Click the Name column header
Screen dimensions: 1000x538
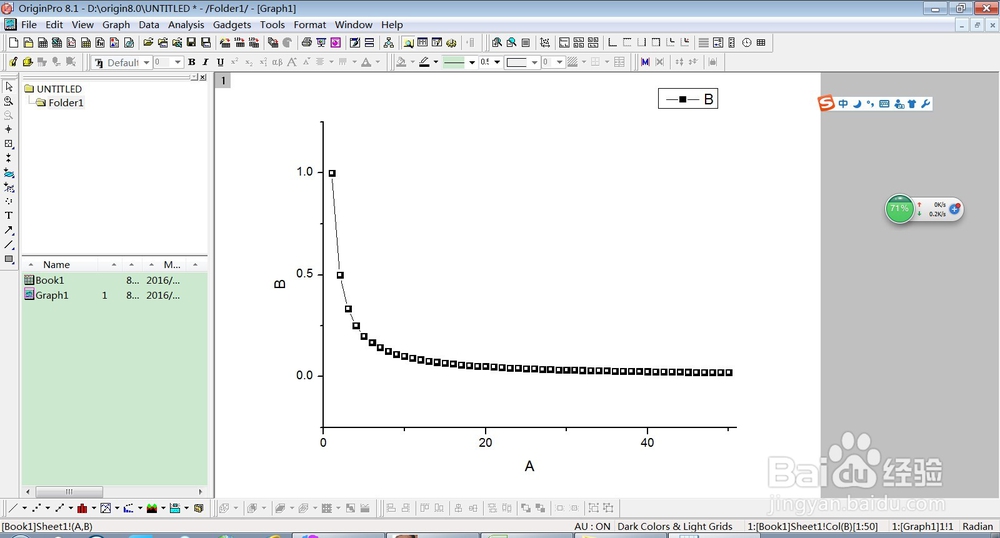[x=56, y=265]
